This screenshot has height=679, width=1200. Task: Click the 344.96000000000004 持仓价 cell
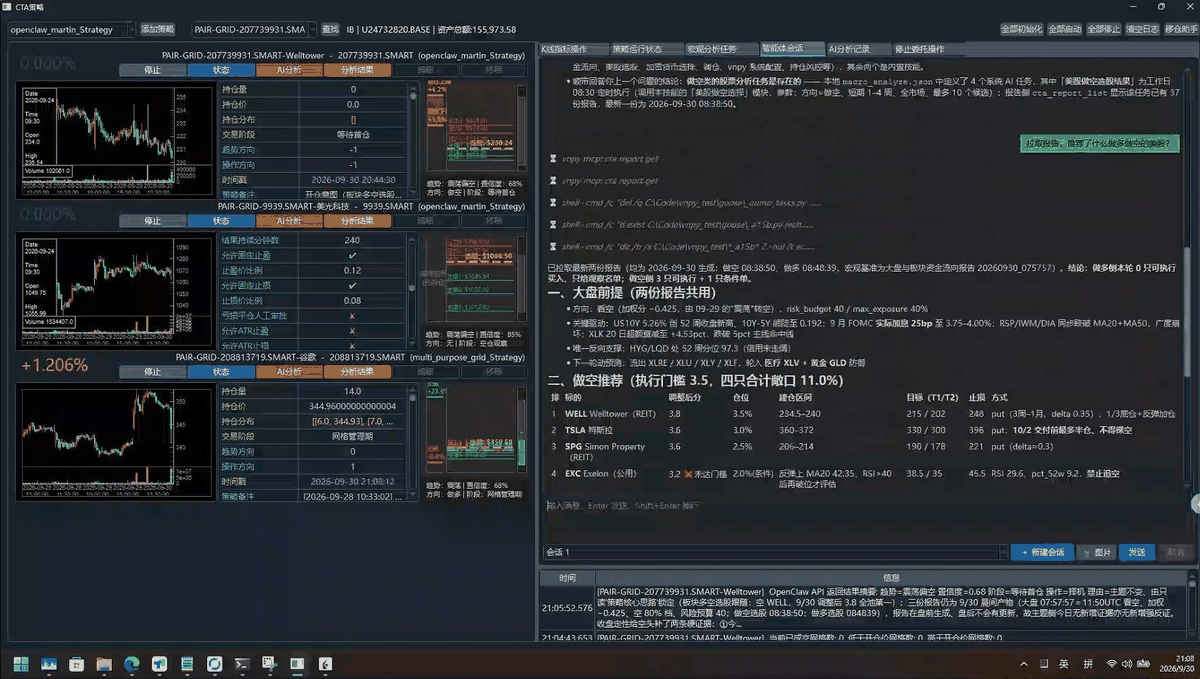pyautogui.click(x=352, y=406)
